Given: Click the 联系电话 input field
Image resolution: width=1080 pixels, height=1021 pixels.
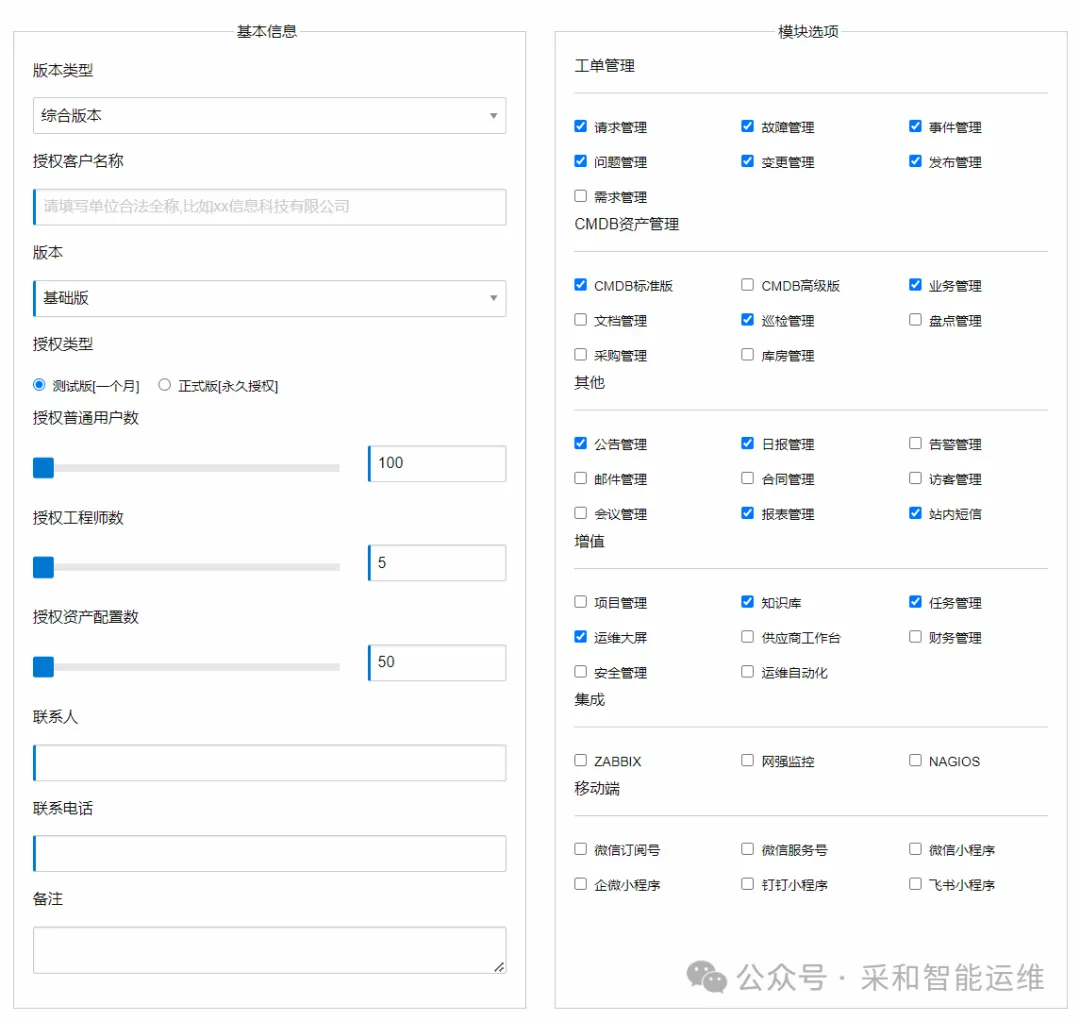Looking at the screenshot, I should [269, 854].
